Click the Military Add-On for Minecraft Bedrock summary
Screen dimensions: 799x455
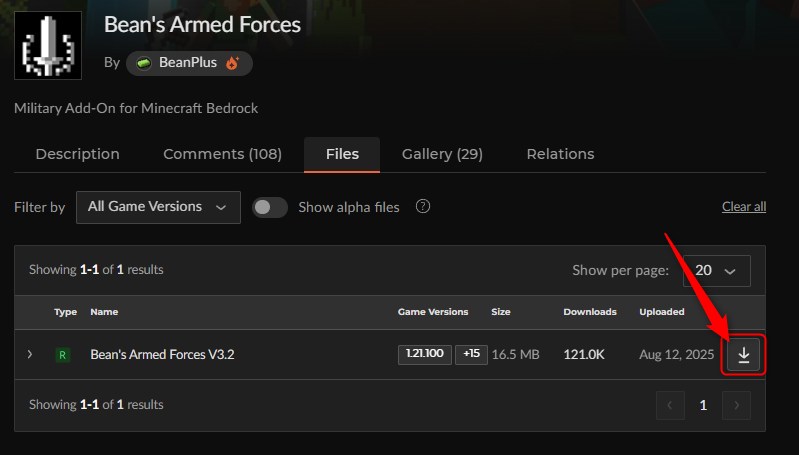[136, 108]
